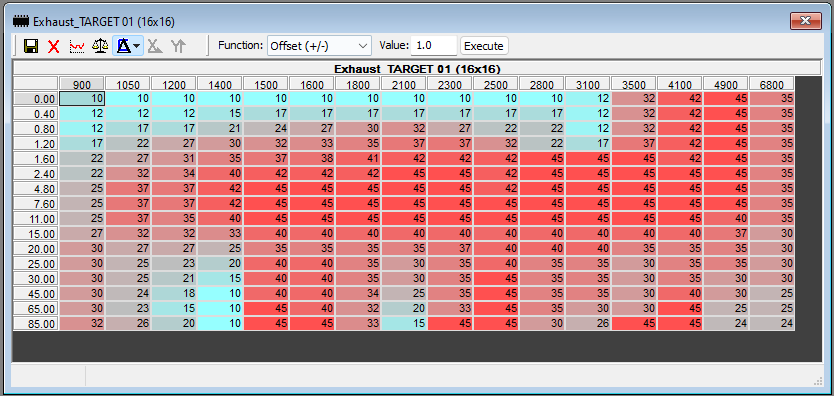
Task: Click the Execute button
Action: point(483,46)
